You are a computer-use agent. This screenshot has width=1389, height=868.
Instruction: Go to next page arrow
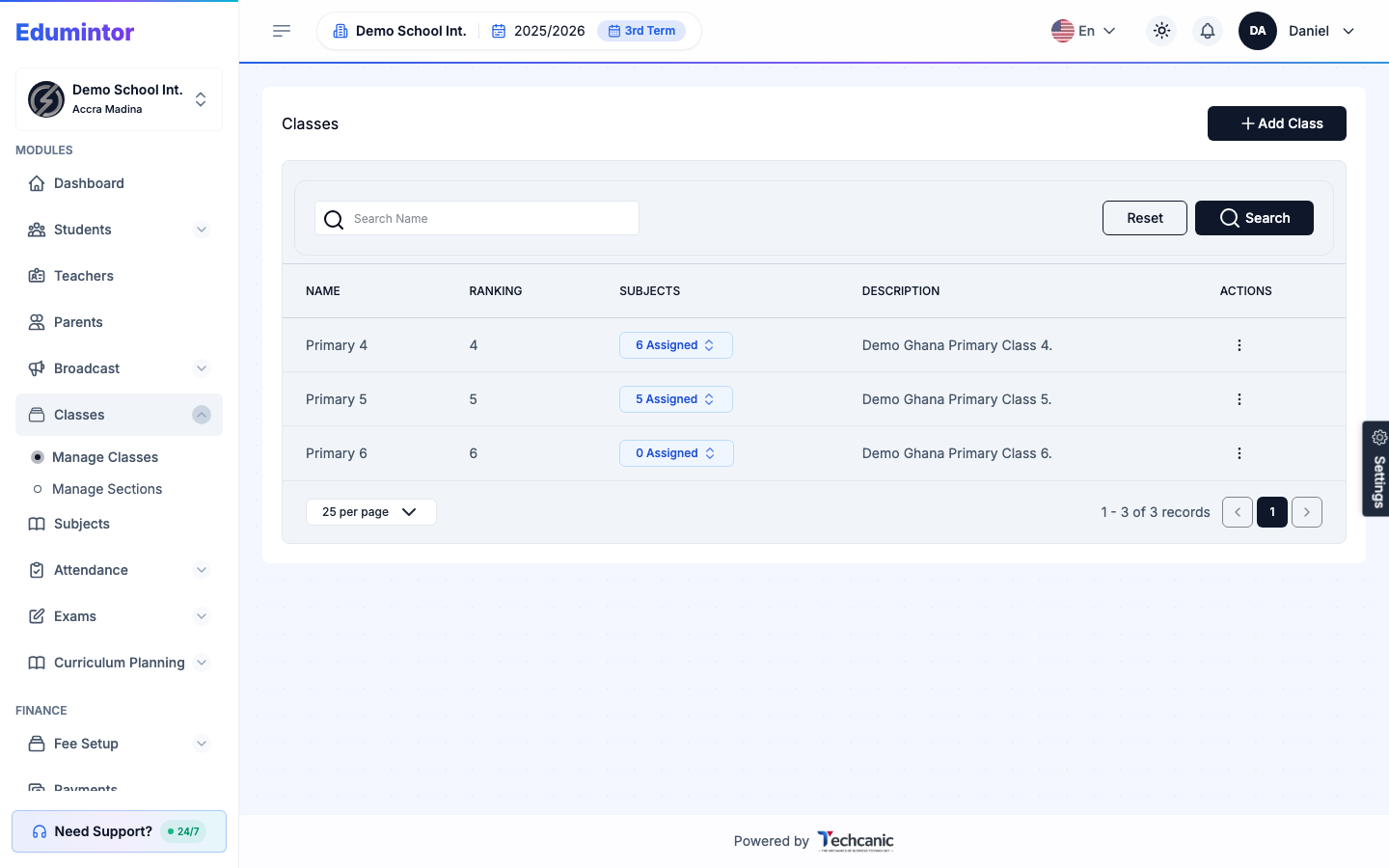[x=1307, y=512]
